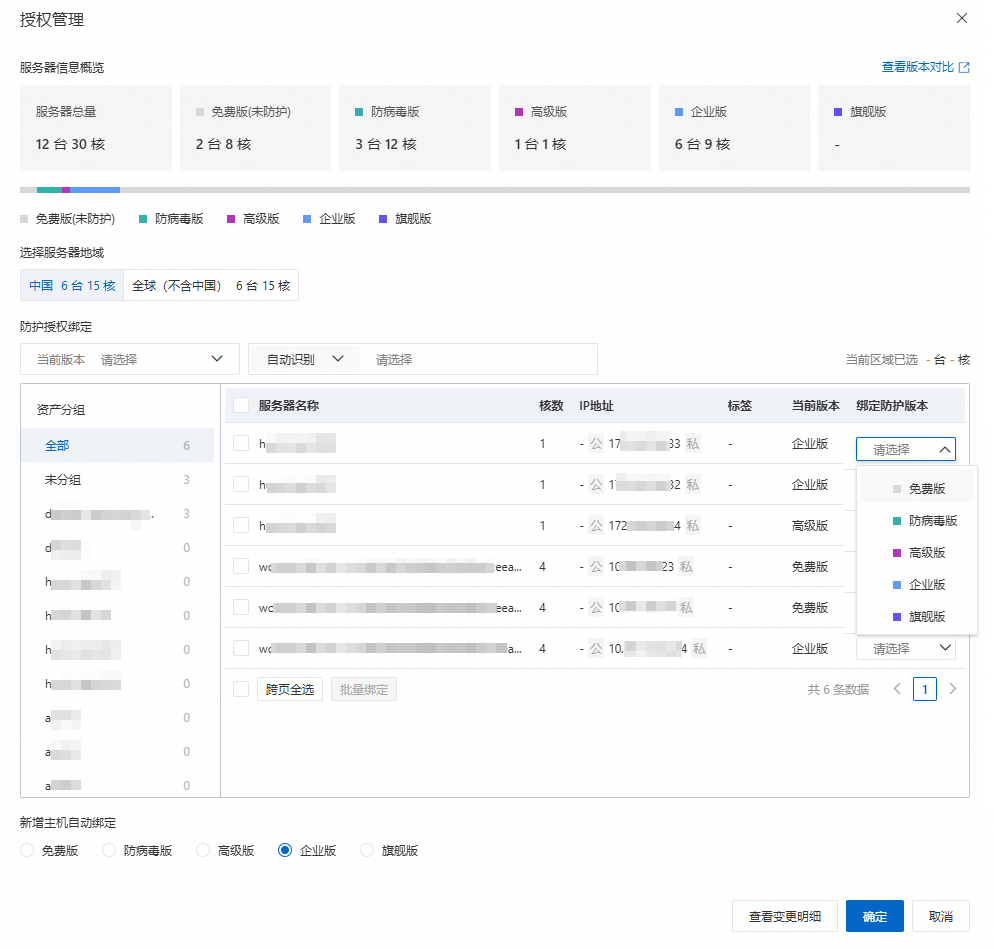Viewport: 994px width, 949px height.
Task: Click the 防病毒版 legend swatch below progress bar
Action: [143, 219]
